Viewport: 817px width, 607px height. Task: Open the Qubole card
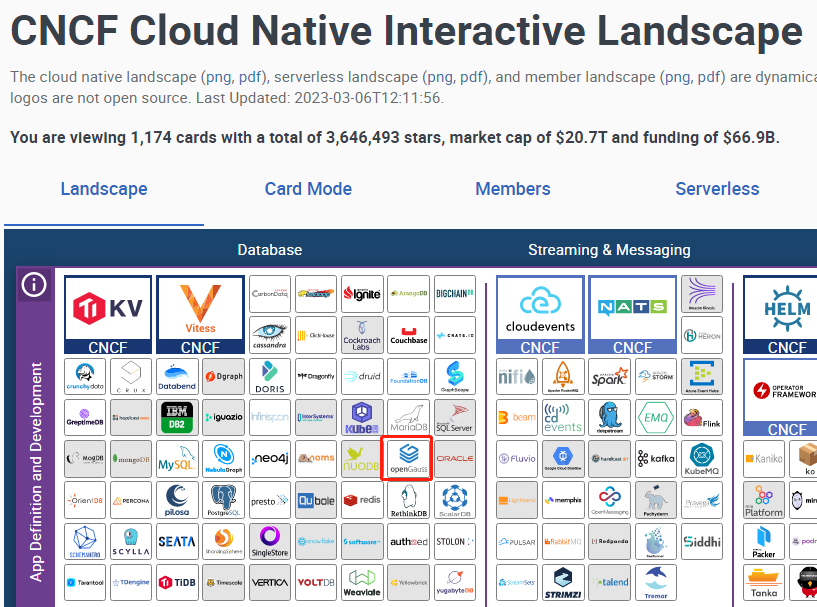point(316,500)
